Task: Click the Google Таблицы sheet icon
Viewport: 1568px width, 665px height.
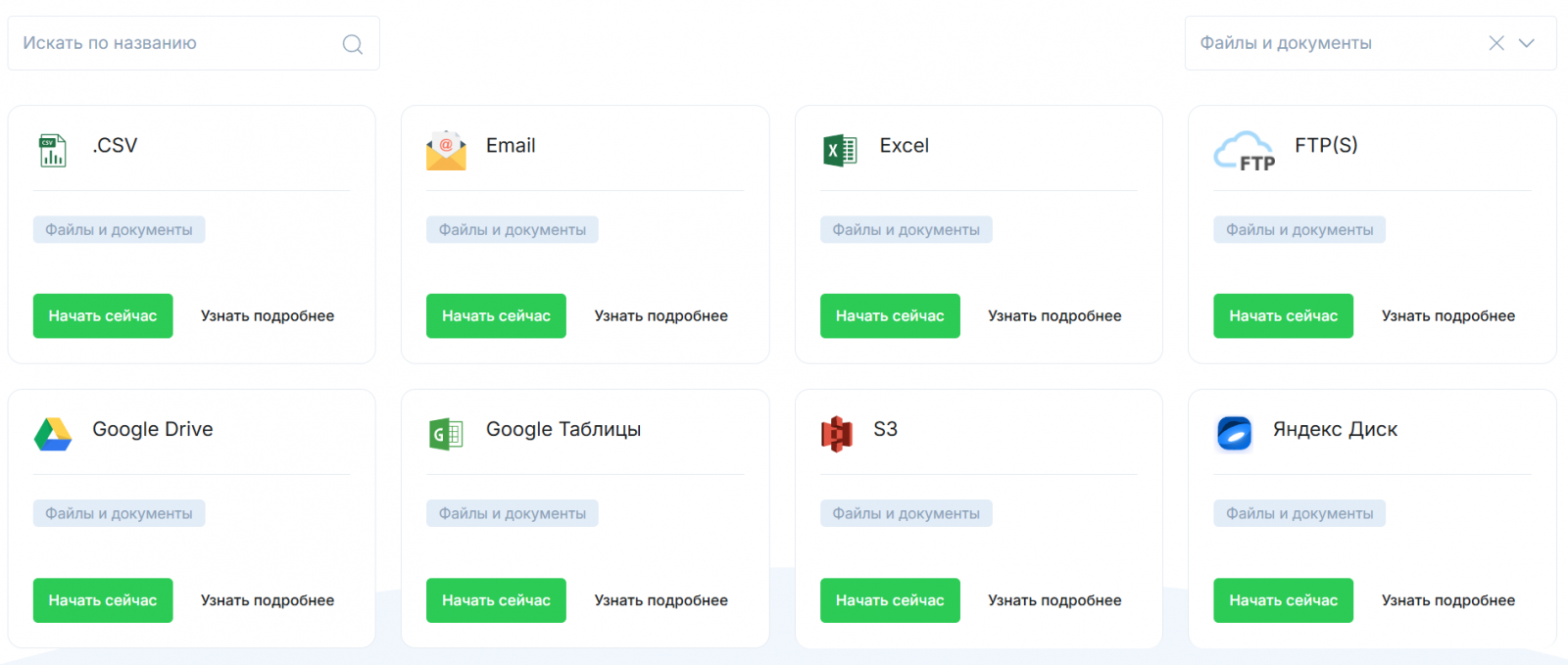Action: click(x=446, y=434)
